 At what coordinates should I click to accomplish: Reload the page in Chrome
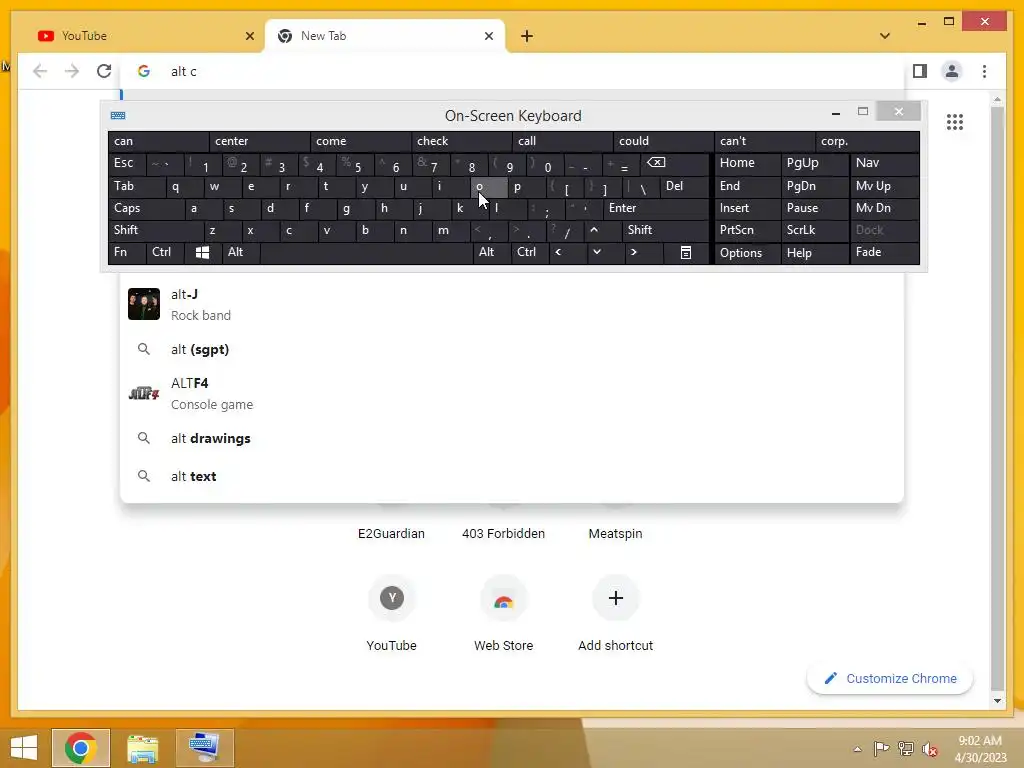[x=104, y=71]
